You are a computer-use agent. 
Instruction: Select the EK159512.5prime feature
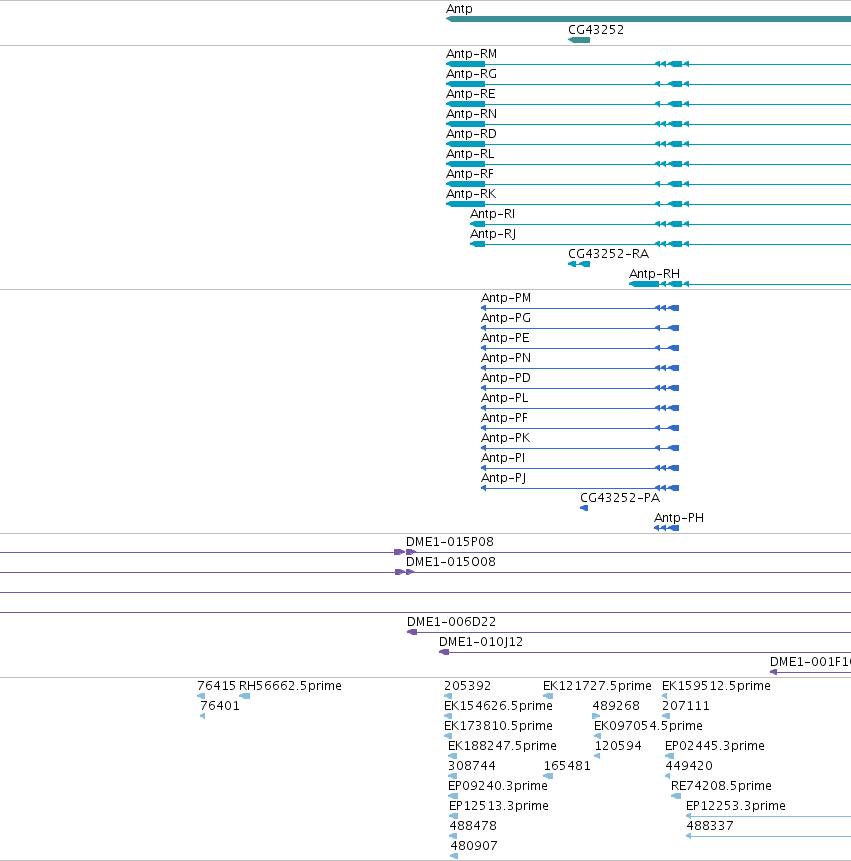(x=664, y=696)
